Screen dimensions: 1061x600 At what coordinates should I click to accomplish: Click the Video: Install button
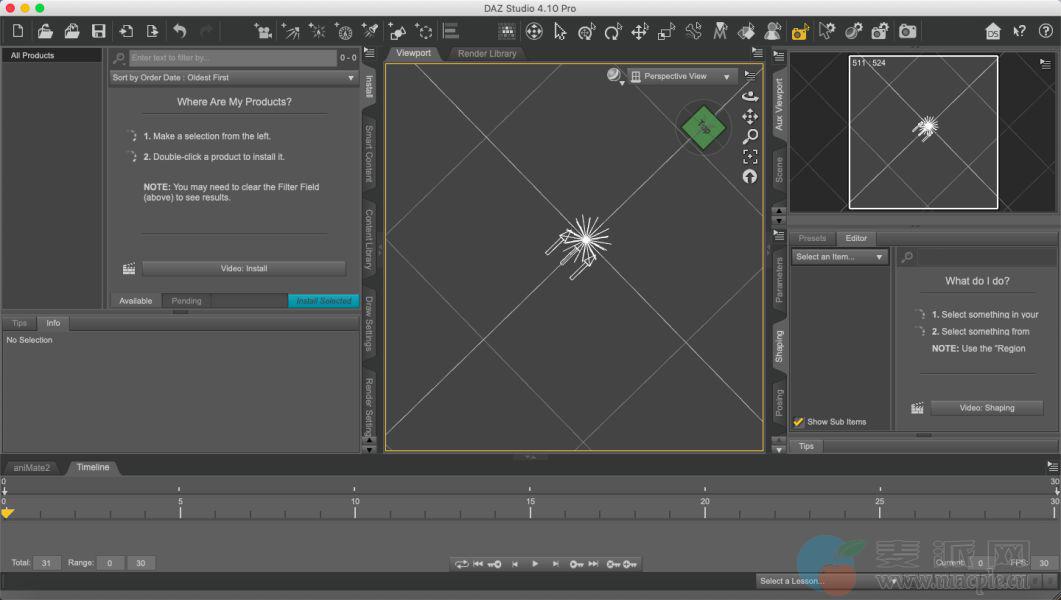[243, 268]
